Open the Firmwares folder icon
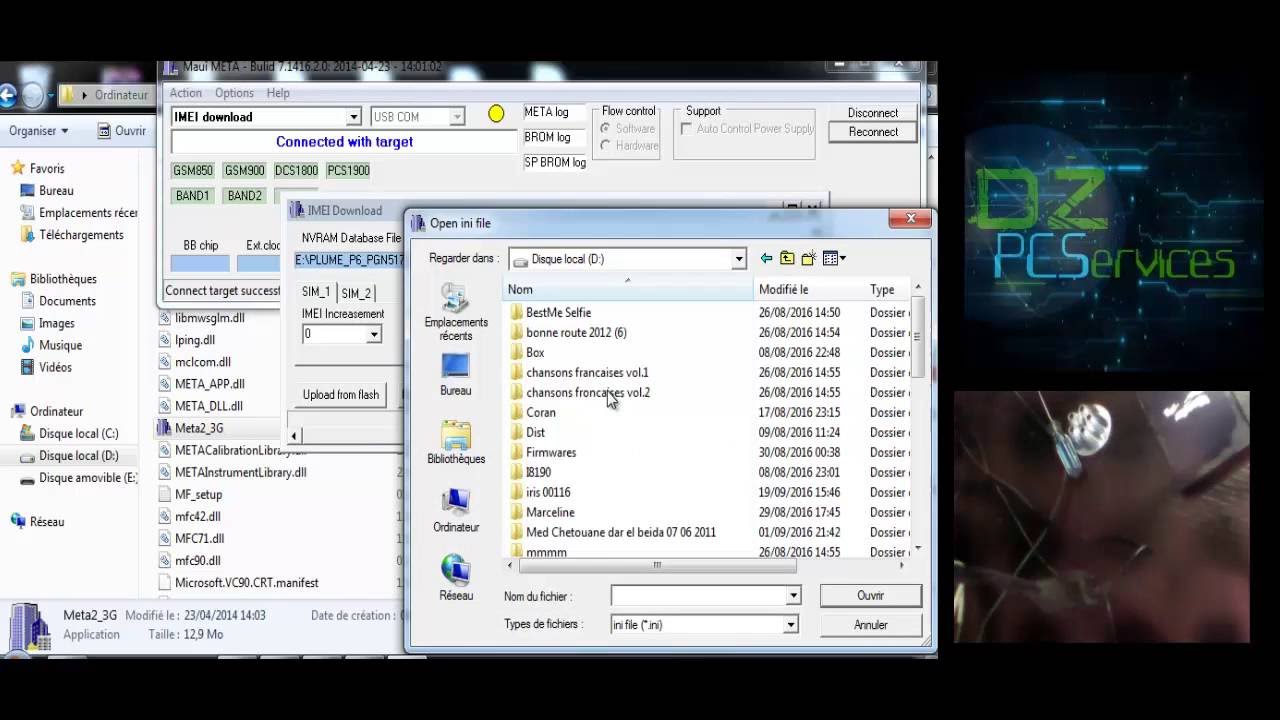The image size is (1280, 720). coord(516,452)
